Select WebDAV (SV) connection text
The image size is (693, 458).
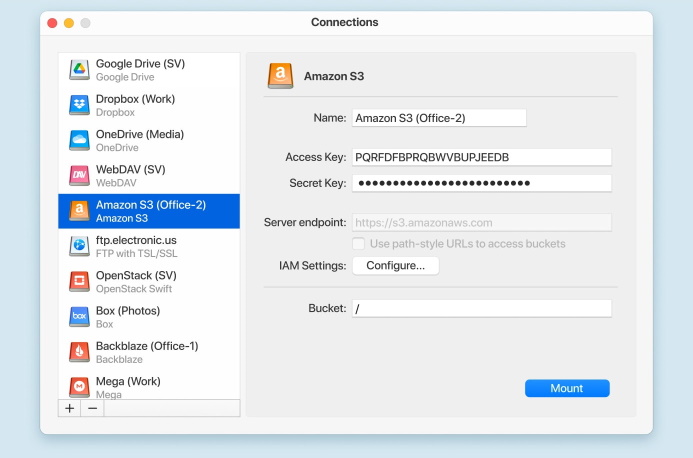pos(130,169)
